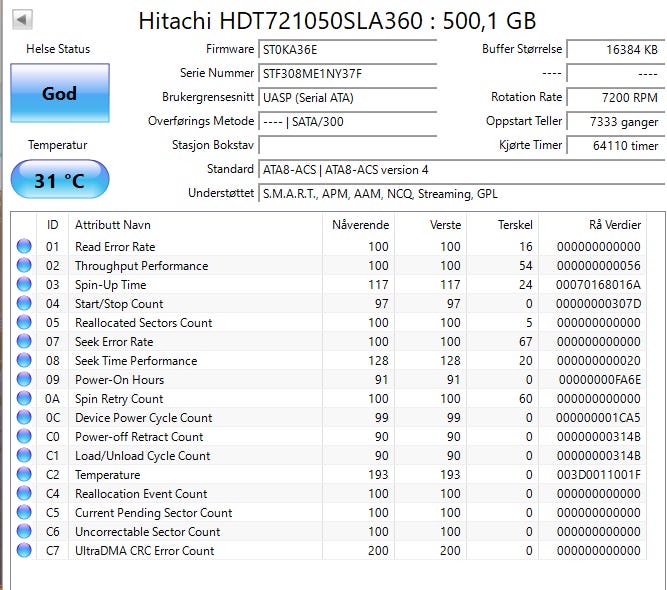Click the empty Stasjon Bokstav field
Screen dimensions: 667x590
tap(348, 145)
